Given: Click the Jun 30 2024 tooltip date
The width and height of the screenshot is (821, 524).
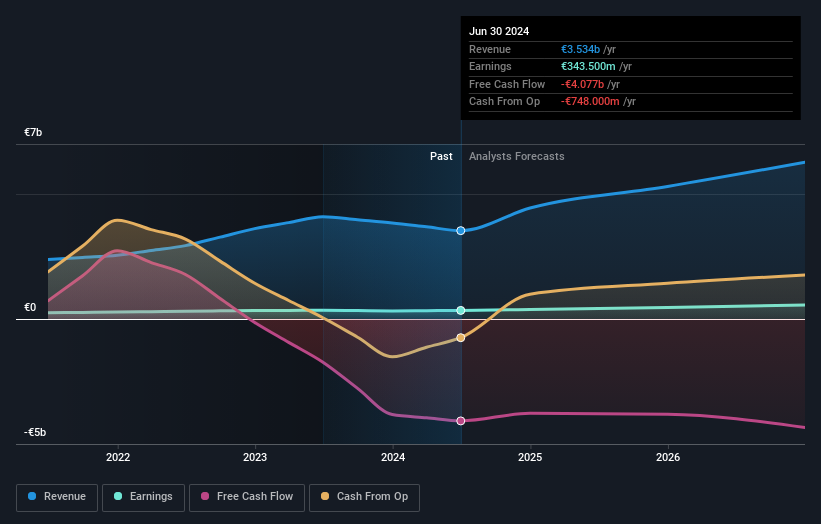Looking at the screenshot, I should pyautogui.click(x=499, y=31).
